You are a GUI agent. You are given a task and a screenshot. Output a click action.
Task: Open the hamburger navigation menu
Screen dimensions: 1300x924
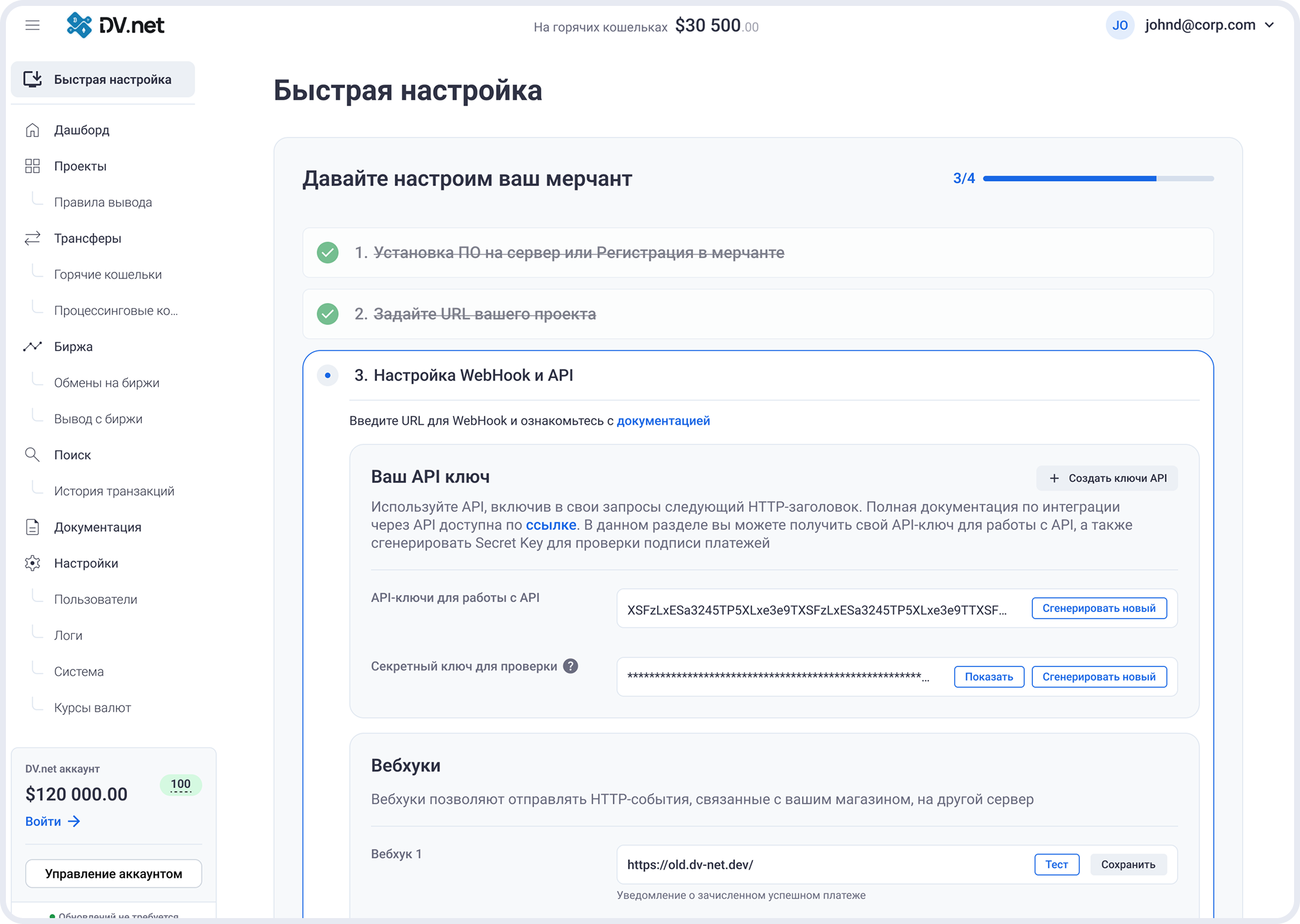(x=32, y=25)
